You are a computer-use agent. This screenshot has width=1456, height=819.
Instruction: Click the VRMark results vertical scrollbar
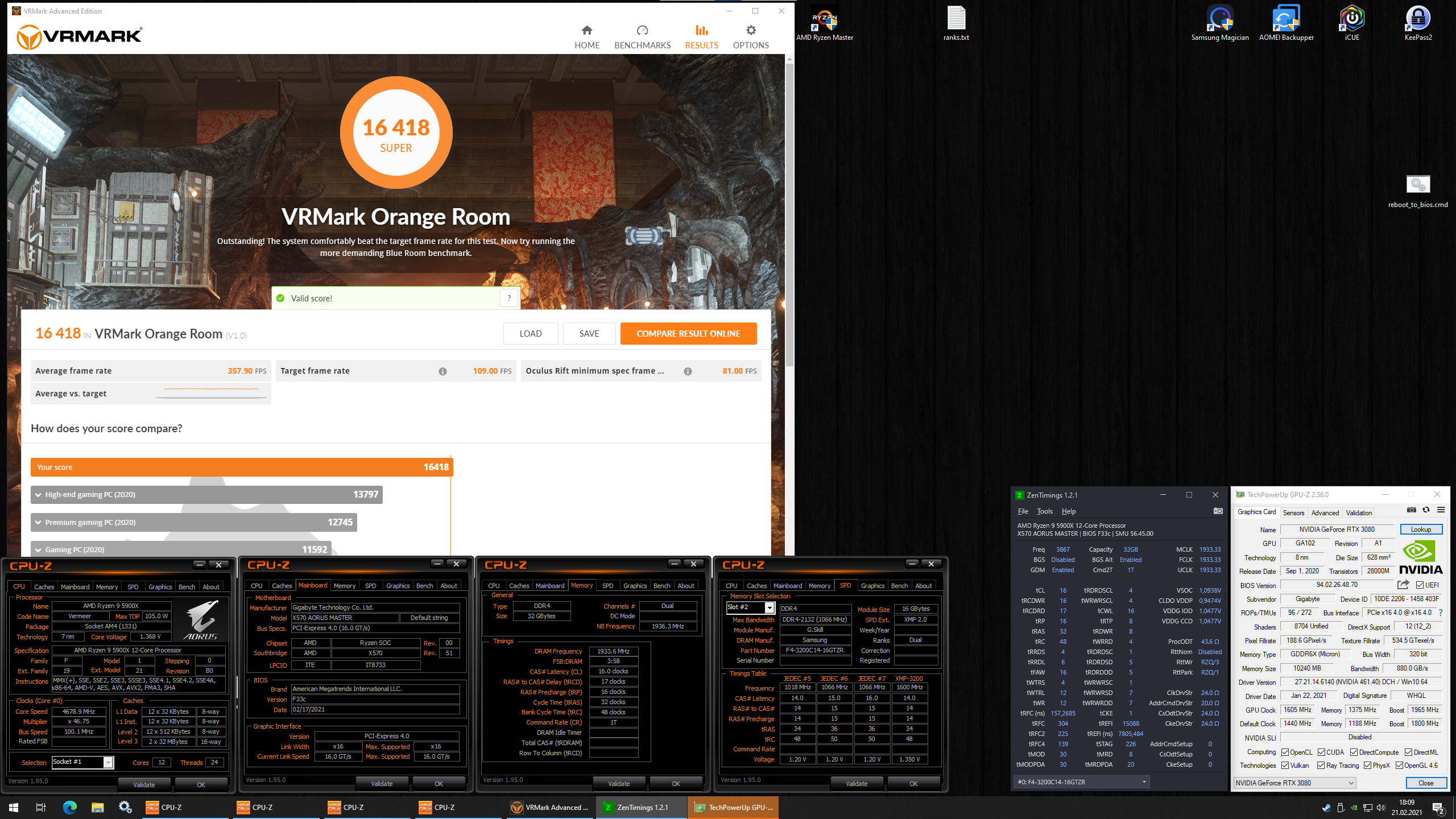789,216
